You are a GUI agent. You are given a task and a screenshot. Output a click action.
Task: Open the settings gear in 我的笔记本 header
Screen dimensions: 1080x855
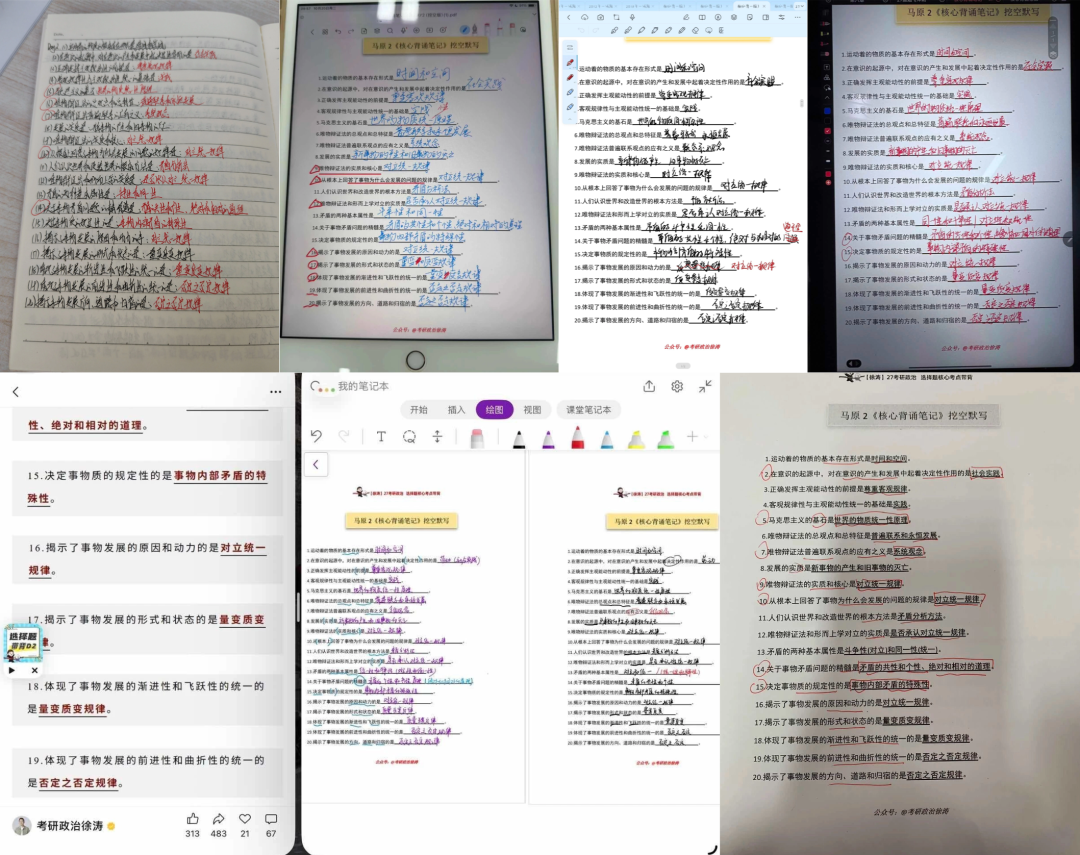(677, 387)
